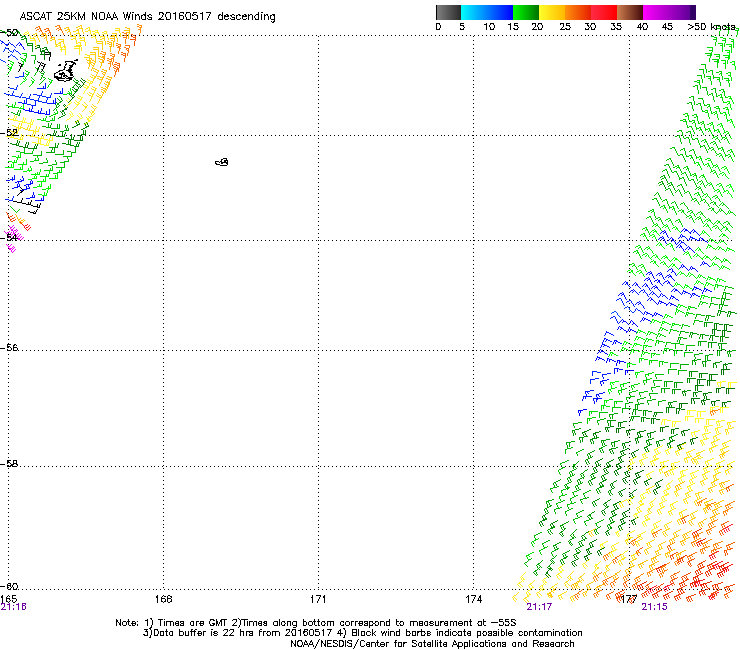The width and height of the screenshot is (740, 650).
Task: Click the magenta wind barbs near -54 latitude
Action: pyautogui.click(x=13, y=238)
